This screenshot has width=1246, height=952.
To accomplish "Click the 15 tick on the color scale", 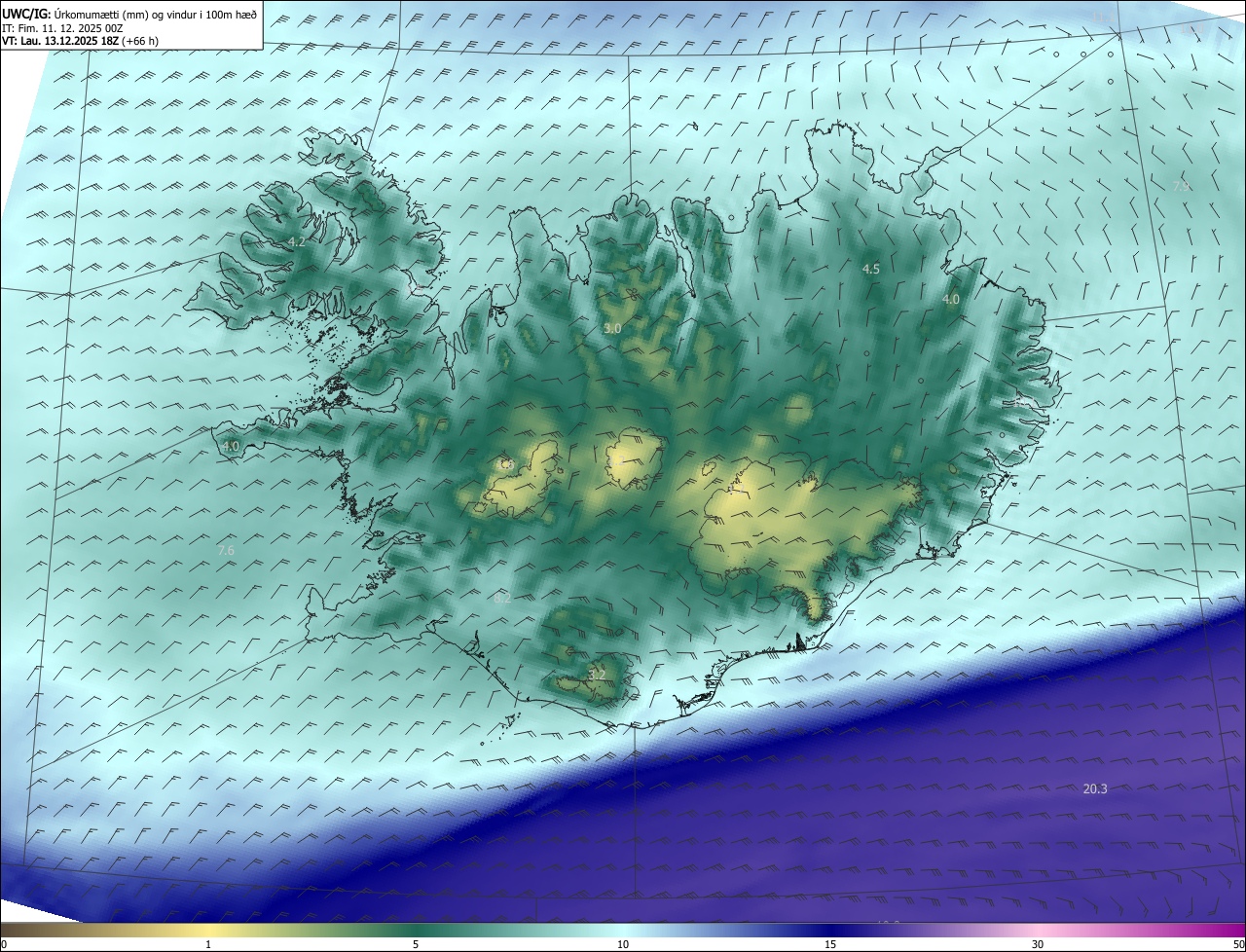I will (830, 944).
